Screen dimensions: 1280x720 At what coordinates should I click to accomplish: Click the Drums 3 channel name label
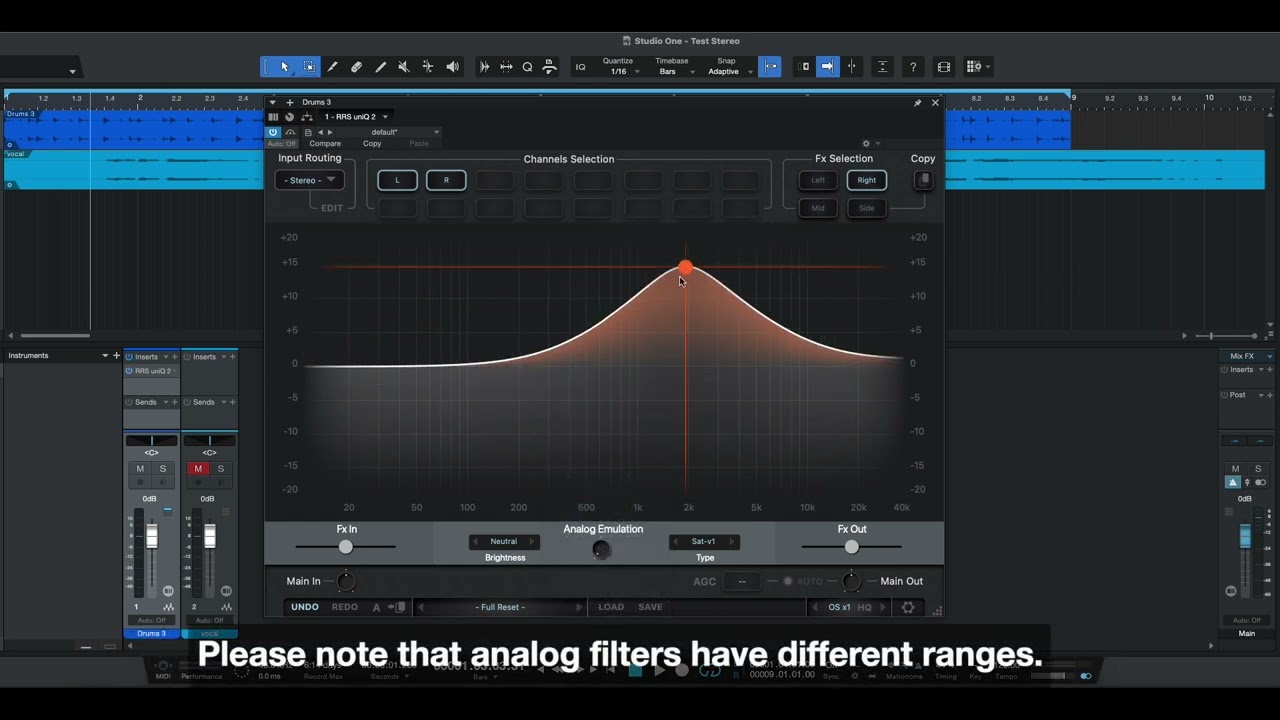(151, 634)
